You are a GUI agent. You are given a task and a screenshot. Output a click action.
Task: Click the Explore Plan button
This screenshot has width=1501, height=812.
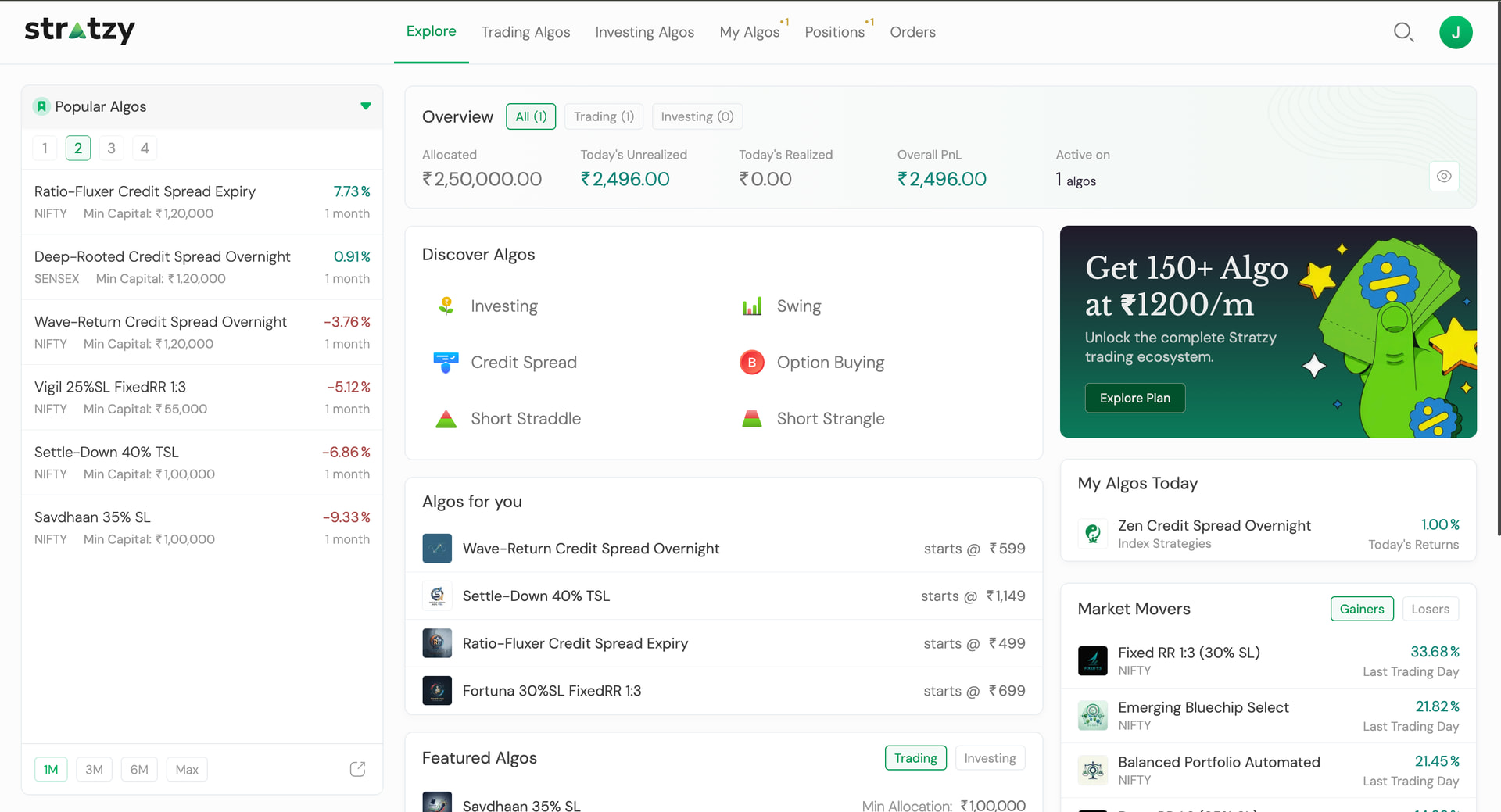(x=1134, y=398)
